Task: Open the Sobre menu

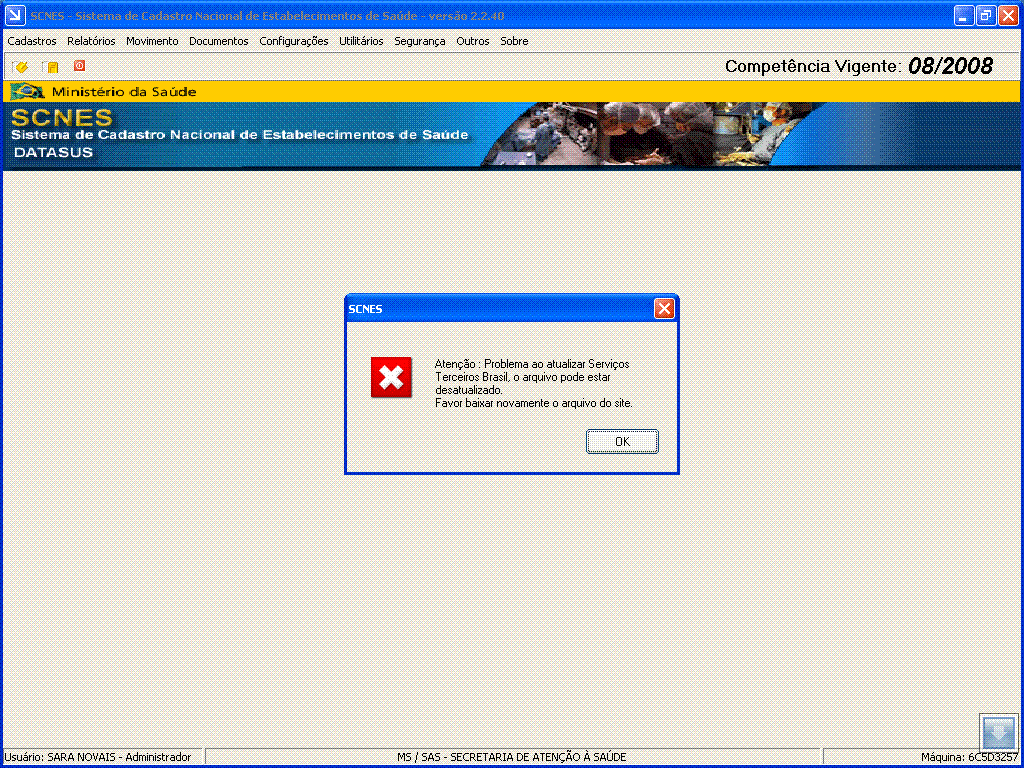Action: 513,41
